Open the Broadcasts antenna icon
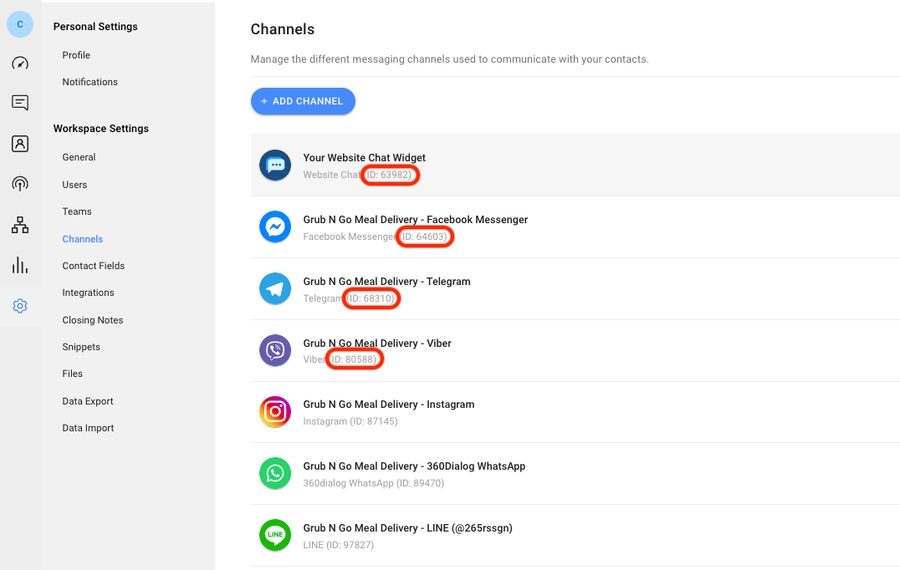Screen dimensions: 900x570 coord(20,184)
